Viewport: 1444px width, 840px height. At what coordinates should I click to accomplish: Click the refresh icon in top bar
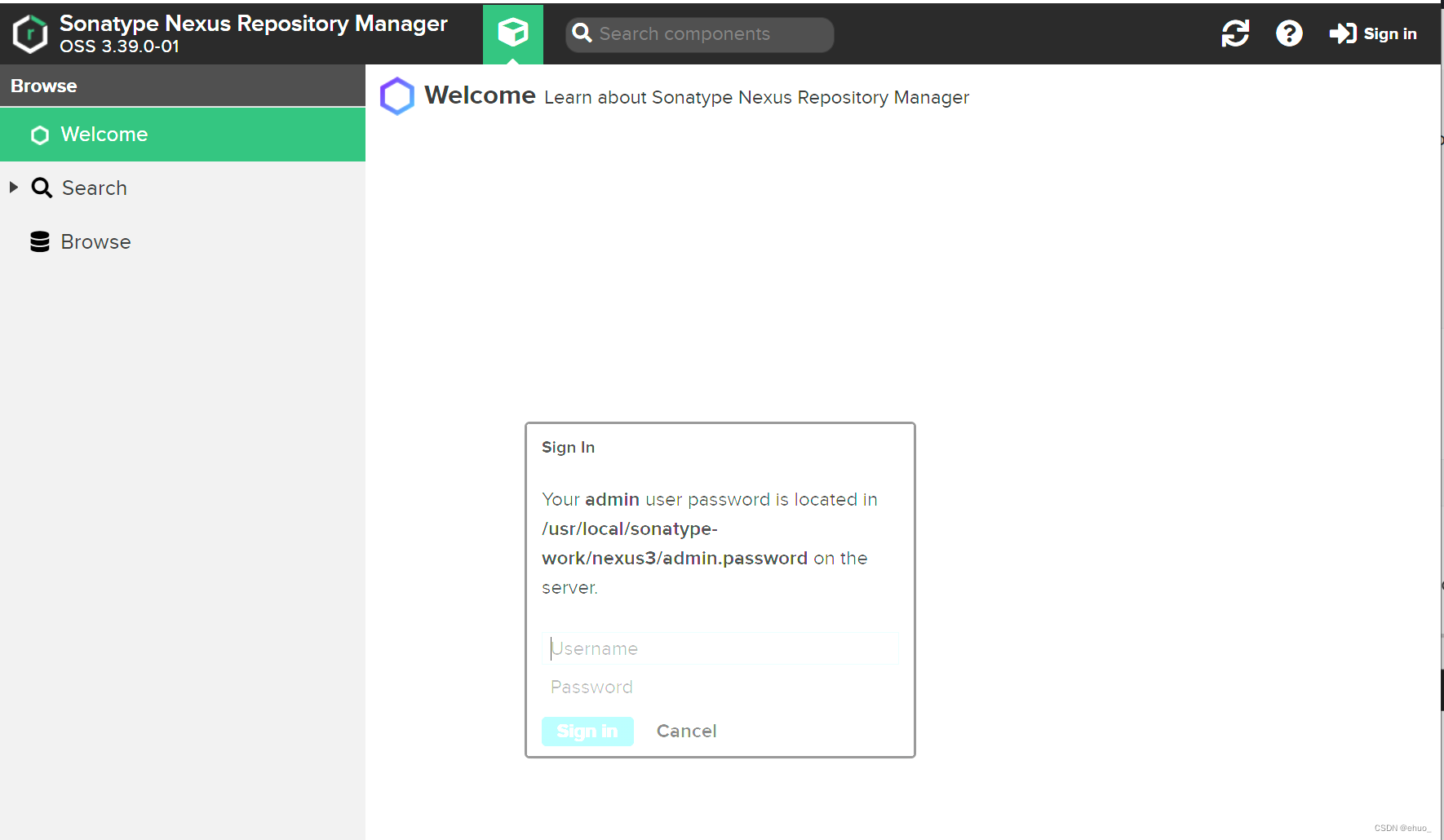click(1235, 33)
